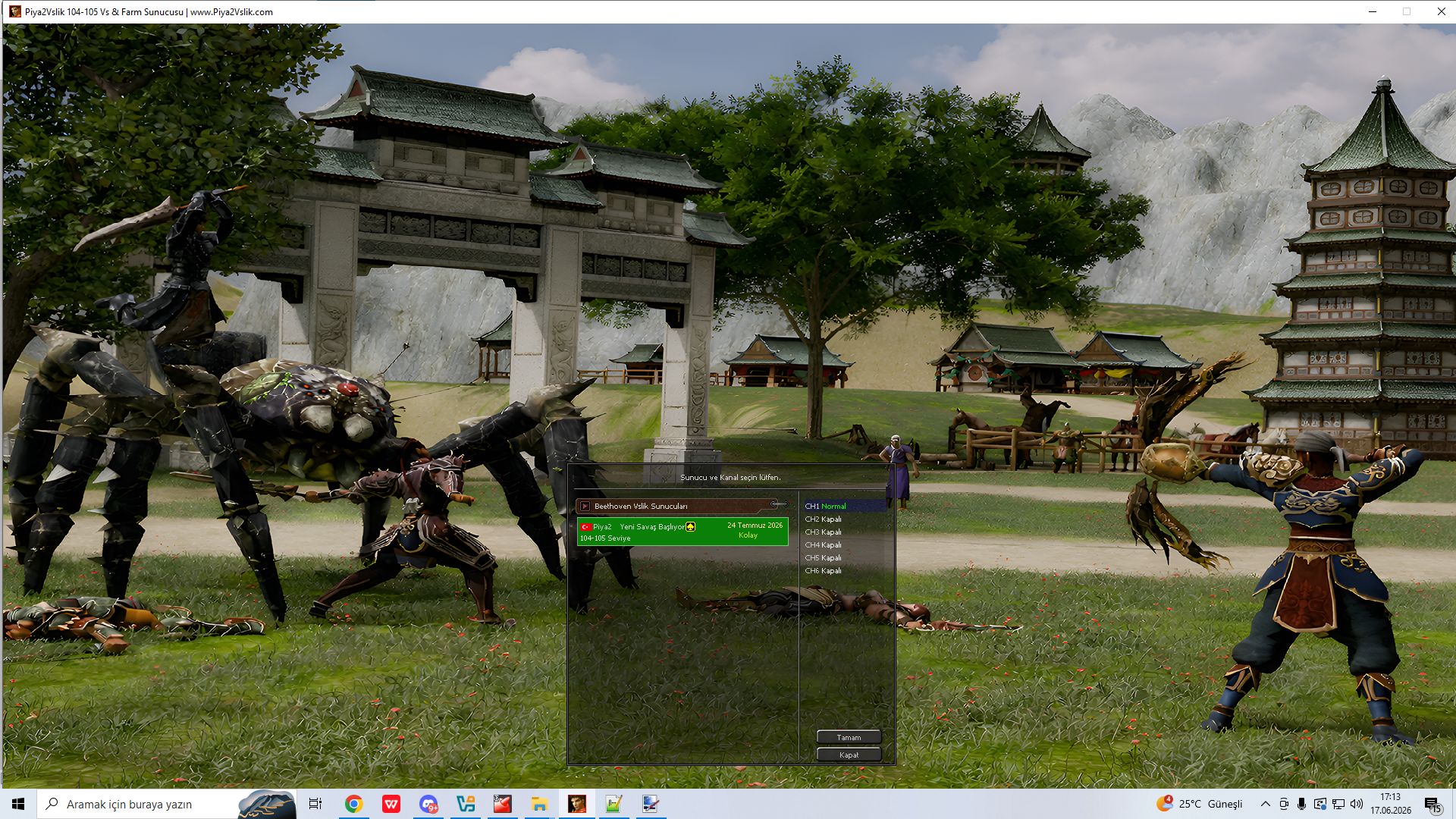Screen dimensions: 1456x819
Task: Open the weather widget showing 25°C Güneşli
Action: click(x=1200, y=804)
